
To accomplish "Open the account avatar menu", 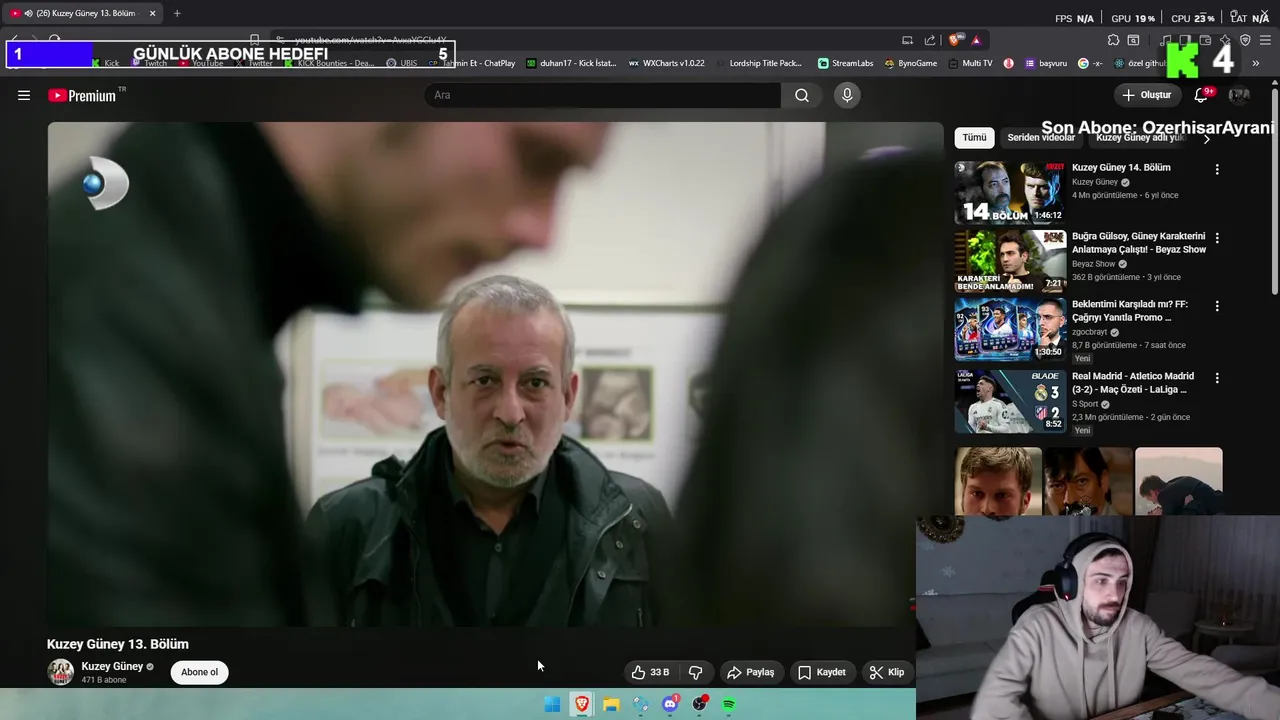I will point(1239,95).
